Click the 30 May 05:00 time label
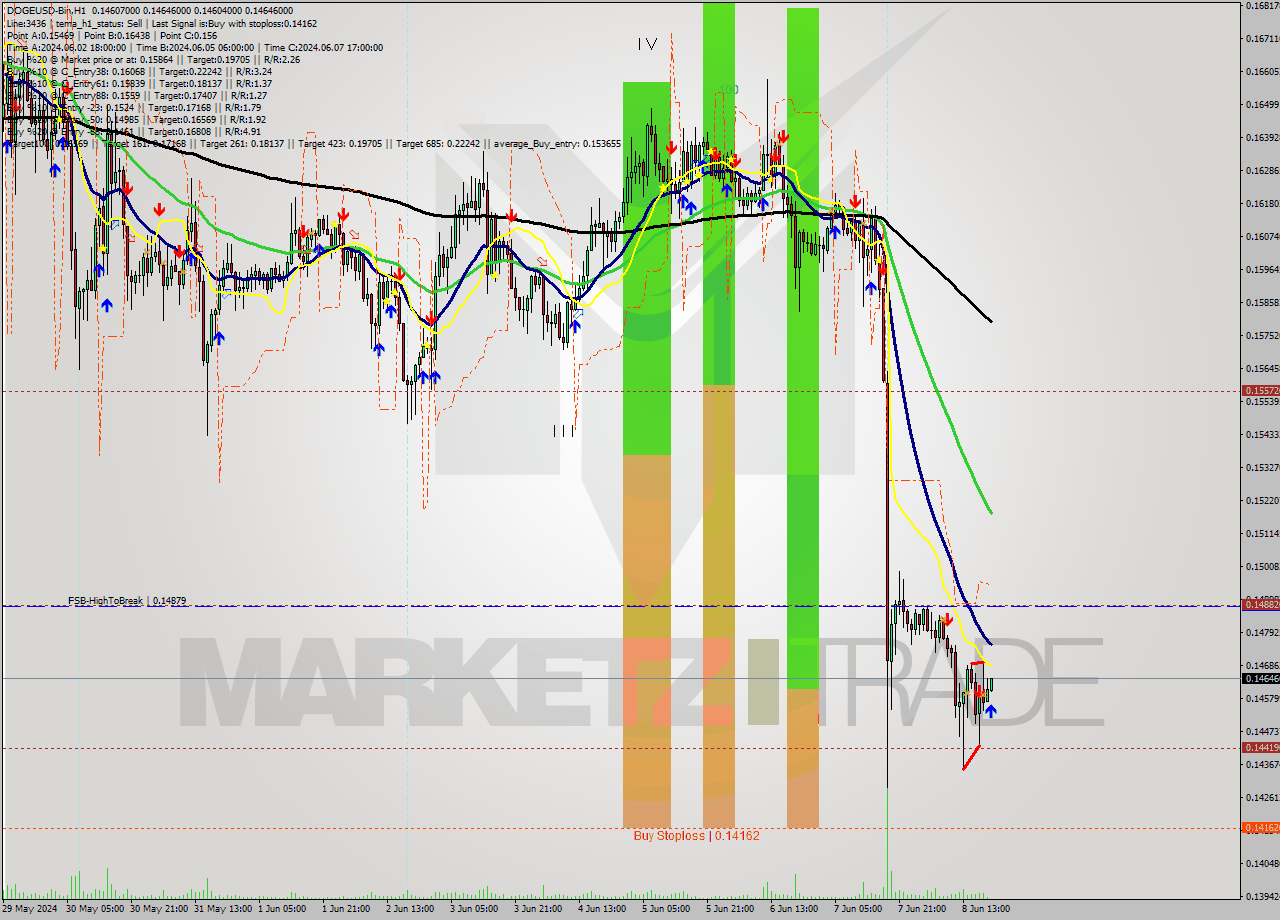1280x920 pixels. pyautogui.click(x=94, y=909)
